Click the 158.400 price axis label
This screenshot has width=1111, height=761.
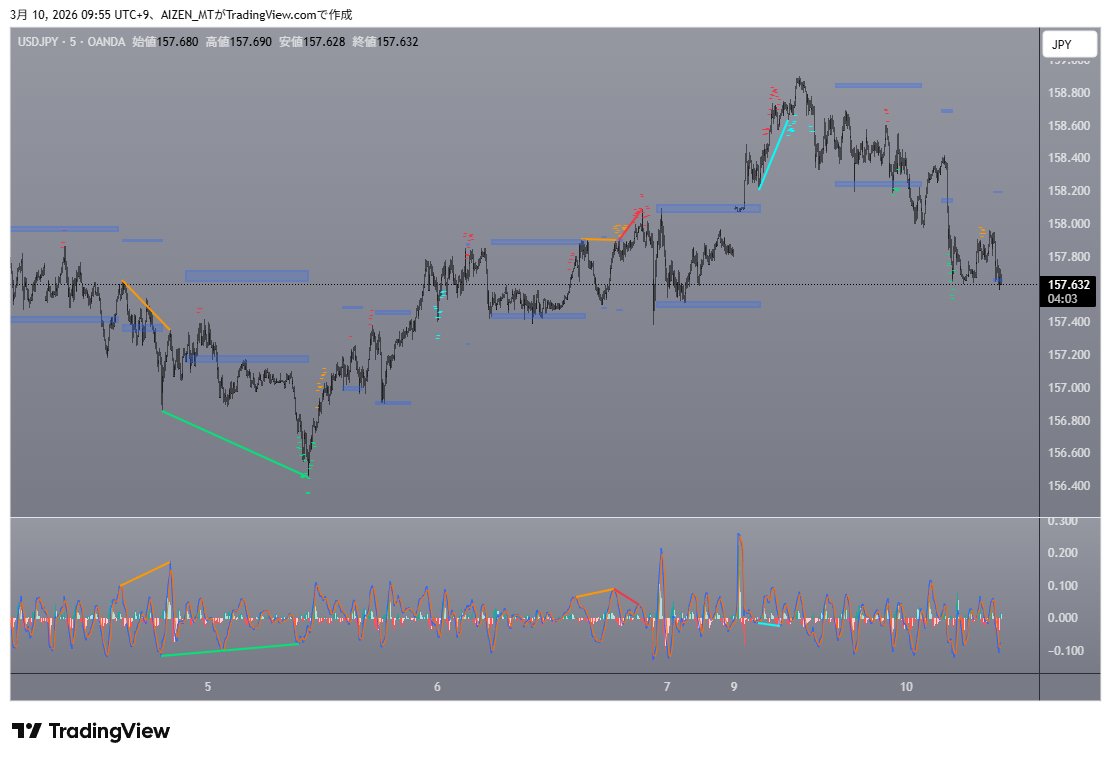pos(1068,158)
